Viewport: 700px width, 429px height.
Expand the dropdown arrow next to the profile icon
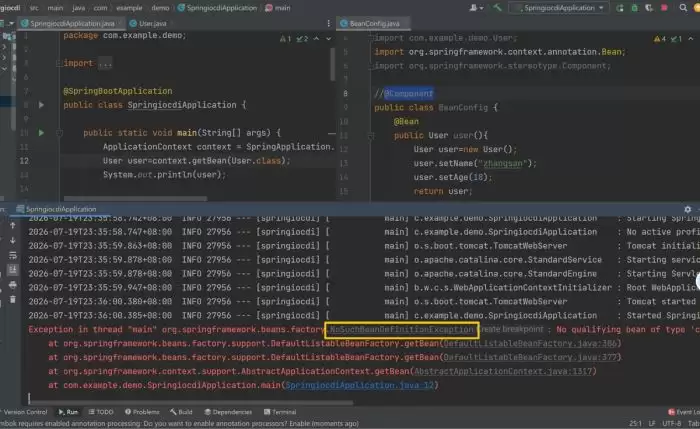click(481, 8)
